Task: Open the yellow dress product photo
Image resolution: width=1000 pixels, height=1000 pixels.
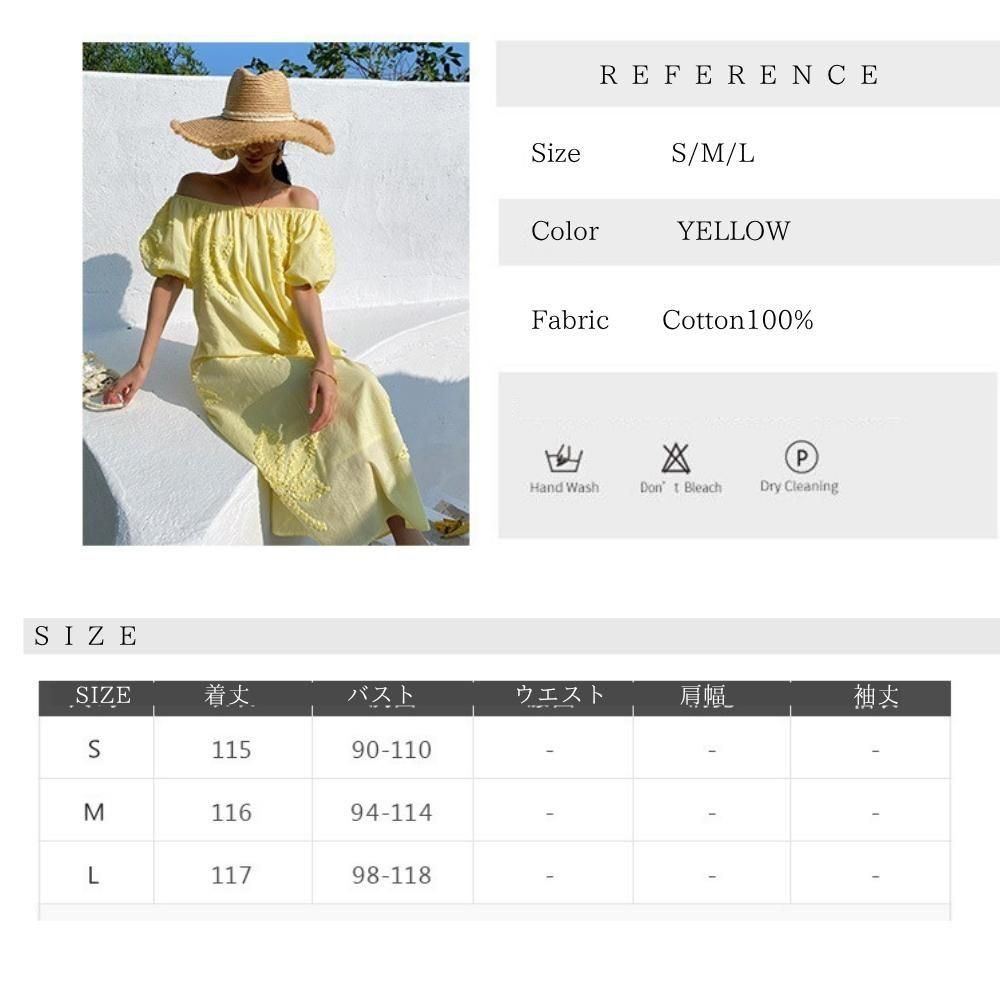Action: 276,293
